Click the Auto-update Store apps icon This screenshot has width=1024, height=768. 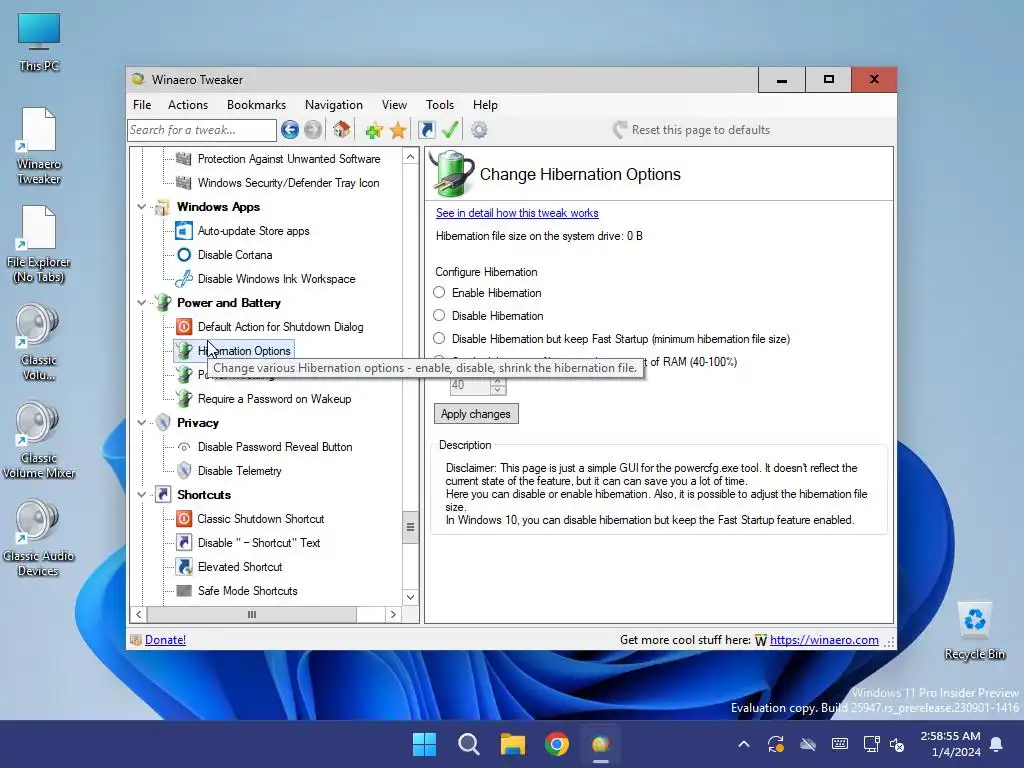184,231
